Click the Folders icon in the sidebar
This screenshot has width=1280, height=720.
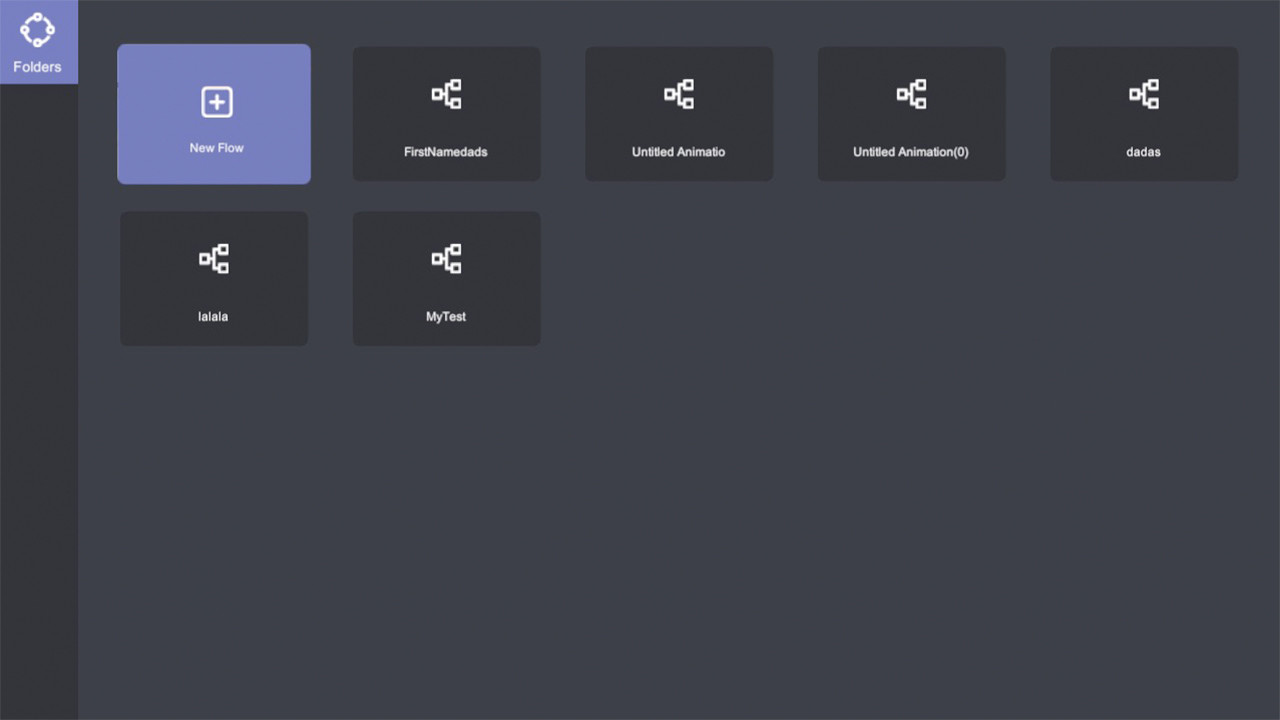38,30
